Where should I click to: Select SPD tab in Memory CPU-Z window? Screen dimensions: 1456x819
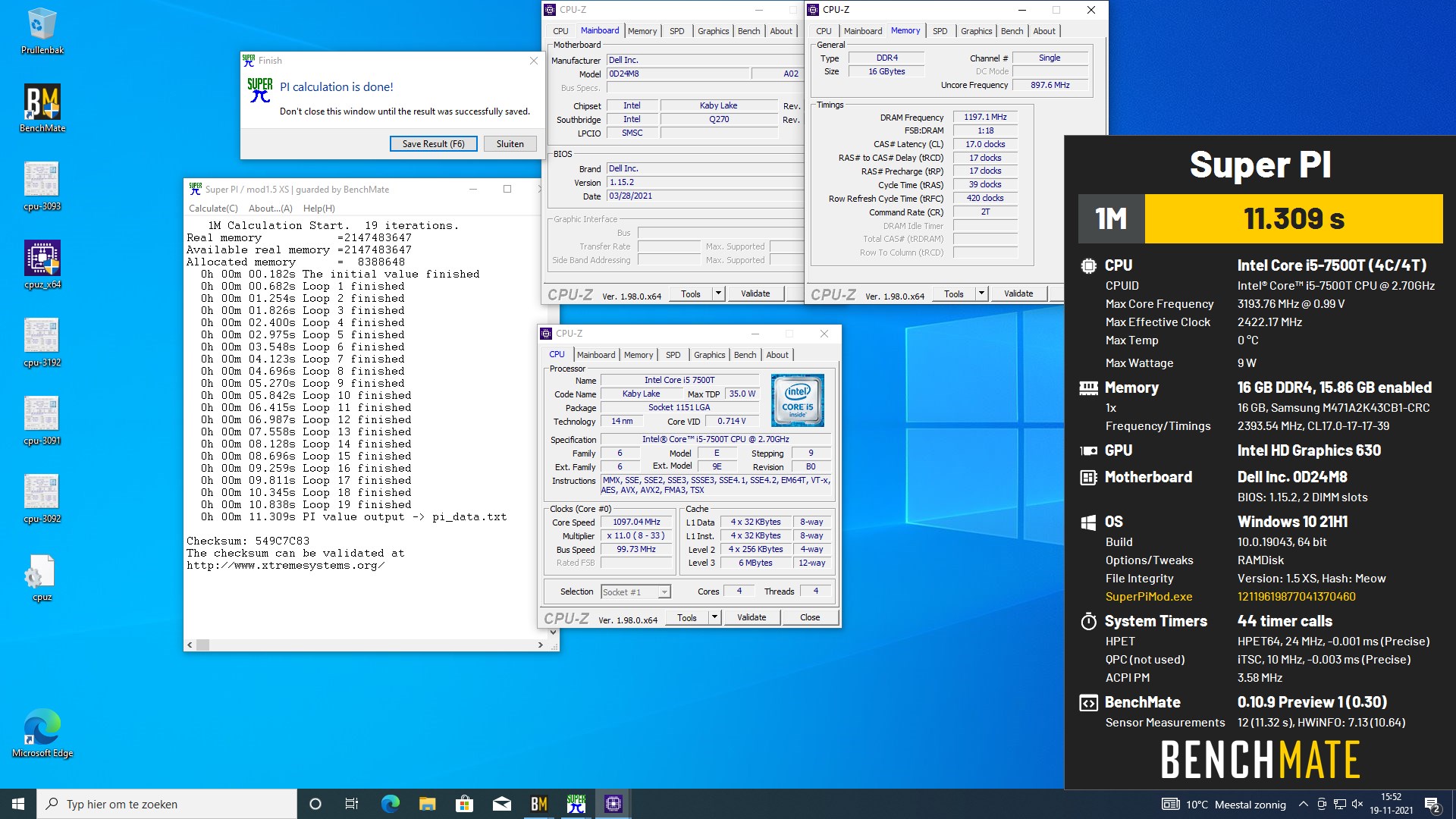tap(940, 31)
